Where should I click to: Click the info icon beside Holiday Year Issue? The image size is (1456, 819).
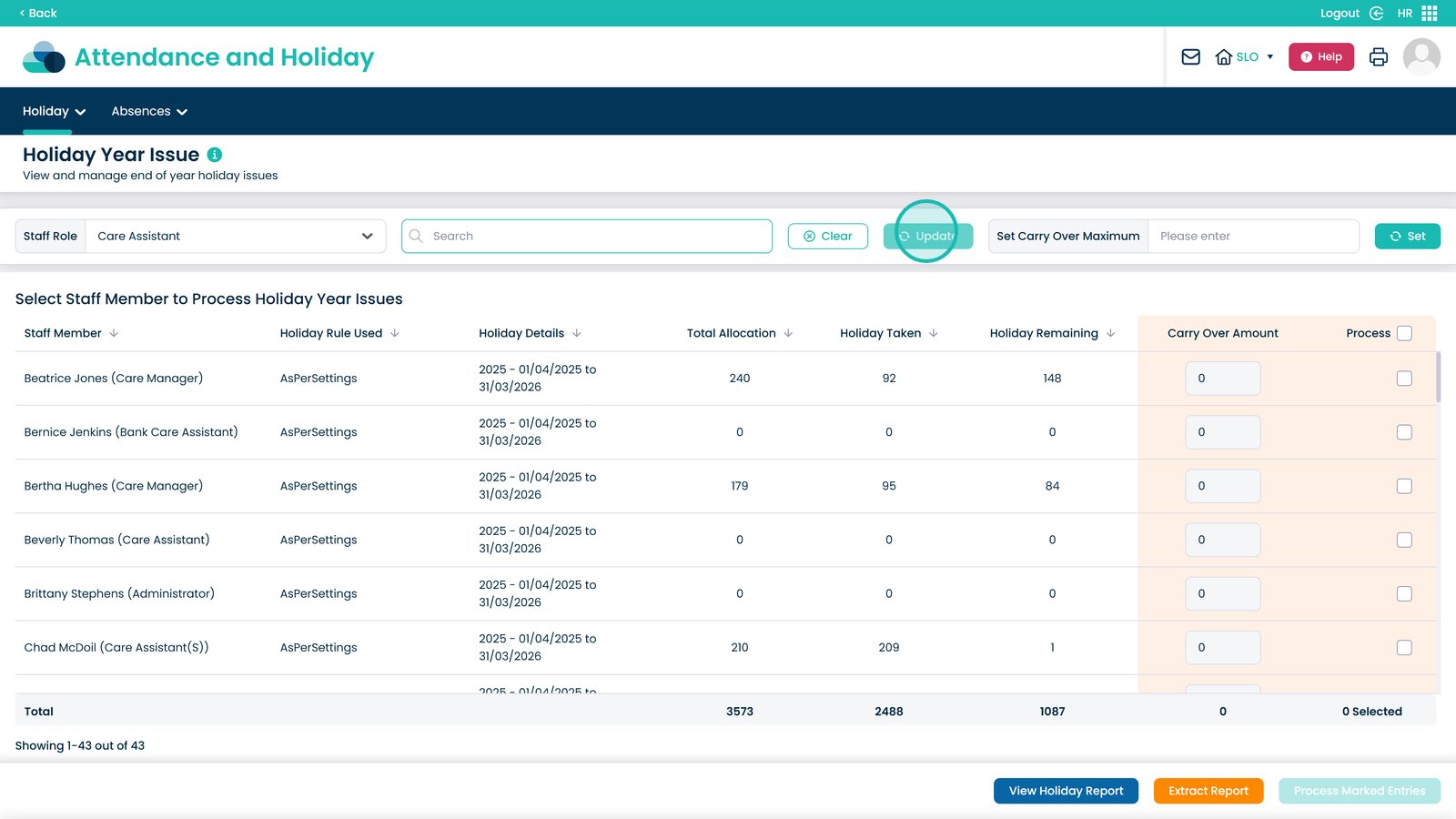(215, 155)
